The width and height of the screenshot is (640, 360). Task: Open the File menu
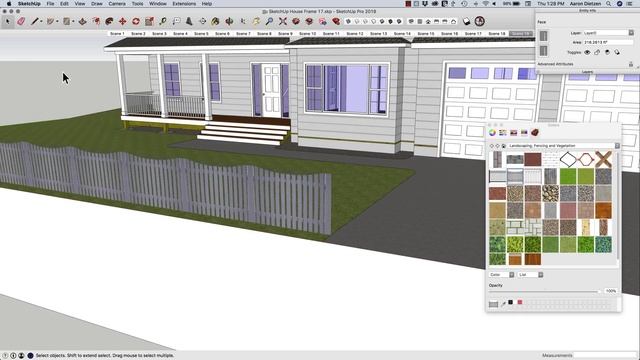tap(50, 4)
